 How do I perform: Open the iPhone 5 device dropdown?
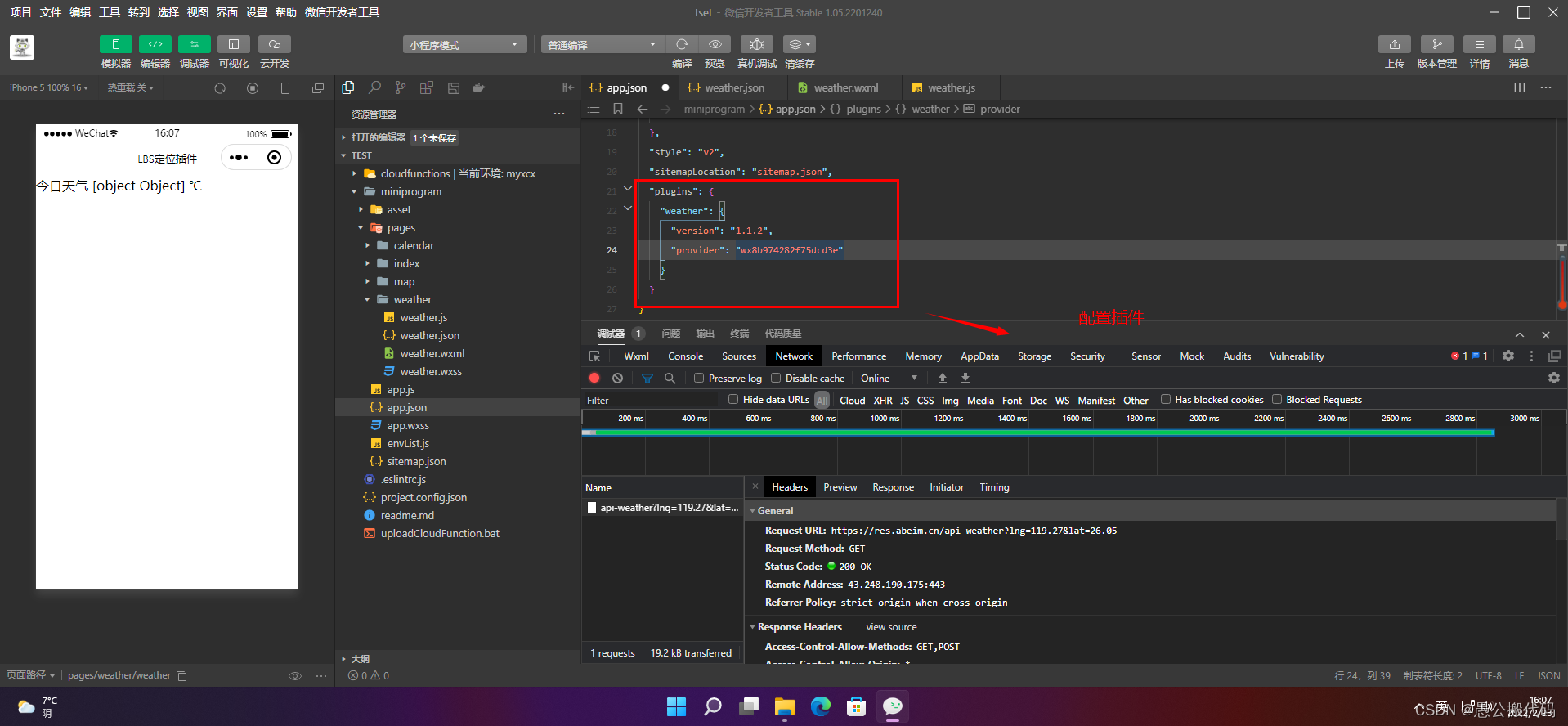click(x=49, y=87)
